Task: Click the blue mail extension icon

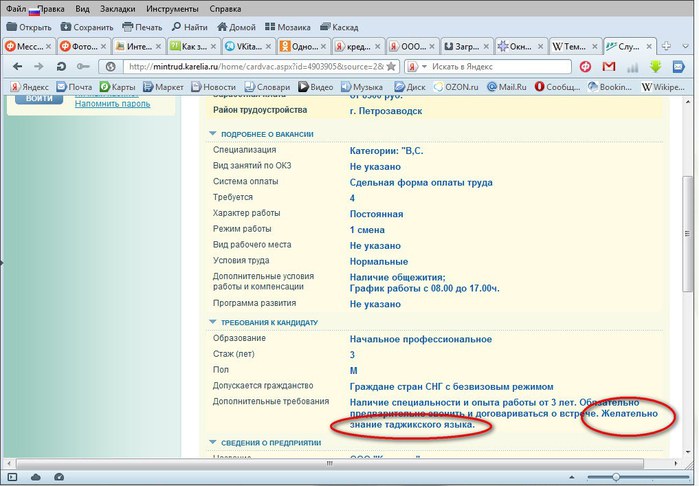Action: (678, 67)
